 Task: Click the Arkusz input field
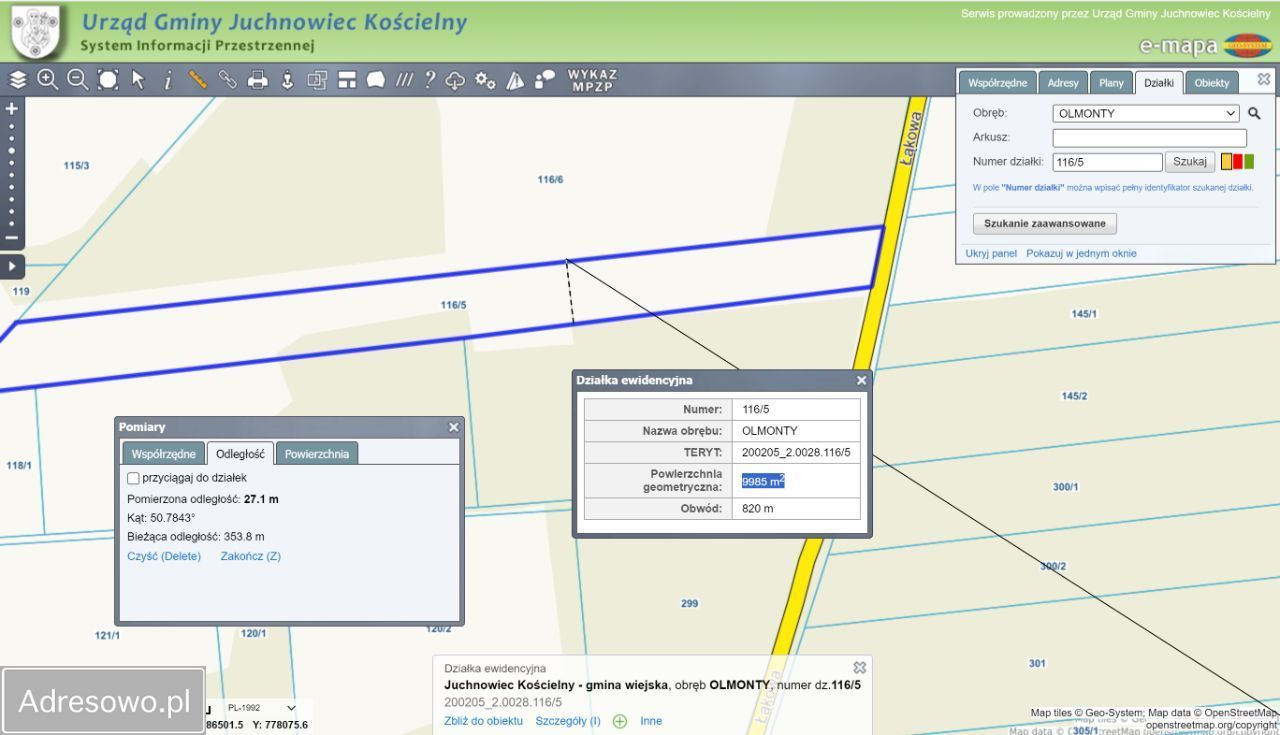pyautogui.click(x=1149, y=138)
